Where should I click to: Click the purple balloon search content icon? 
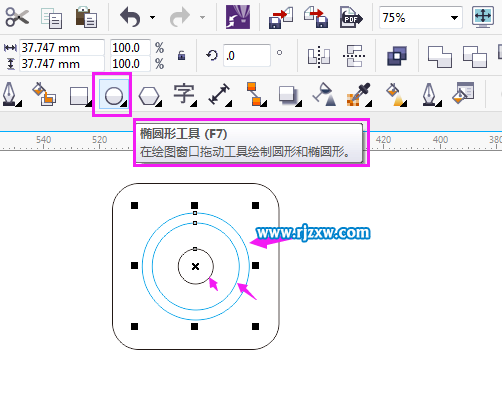(x=238, y=17)
